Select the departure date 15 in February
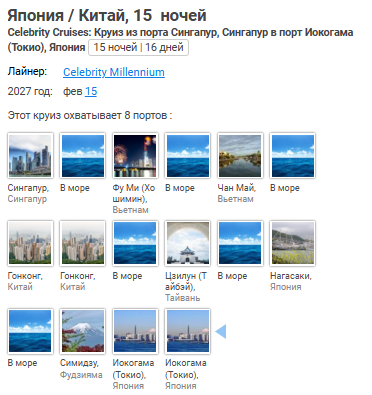Image resolution: width=372 pixels, height=395 pixels. pos(91,91)
